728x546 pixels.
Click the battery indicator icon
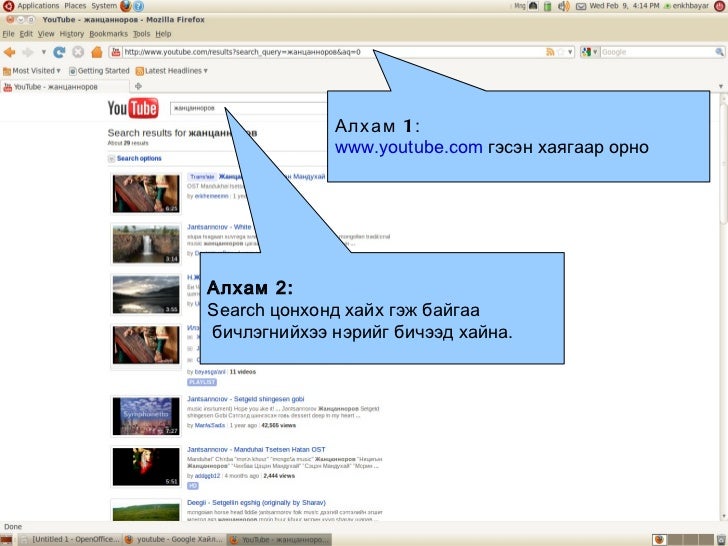click(x=547, y=6)
